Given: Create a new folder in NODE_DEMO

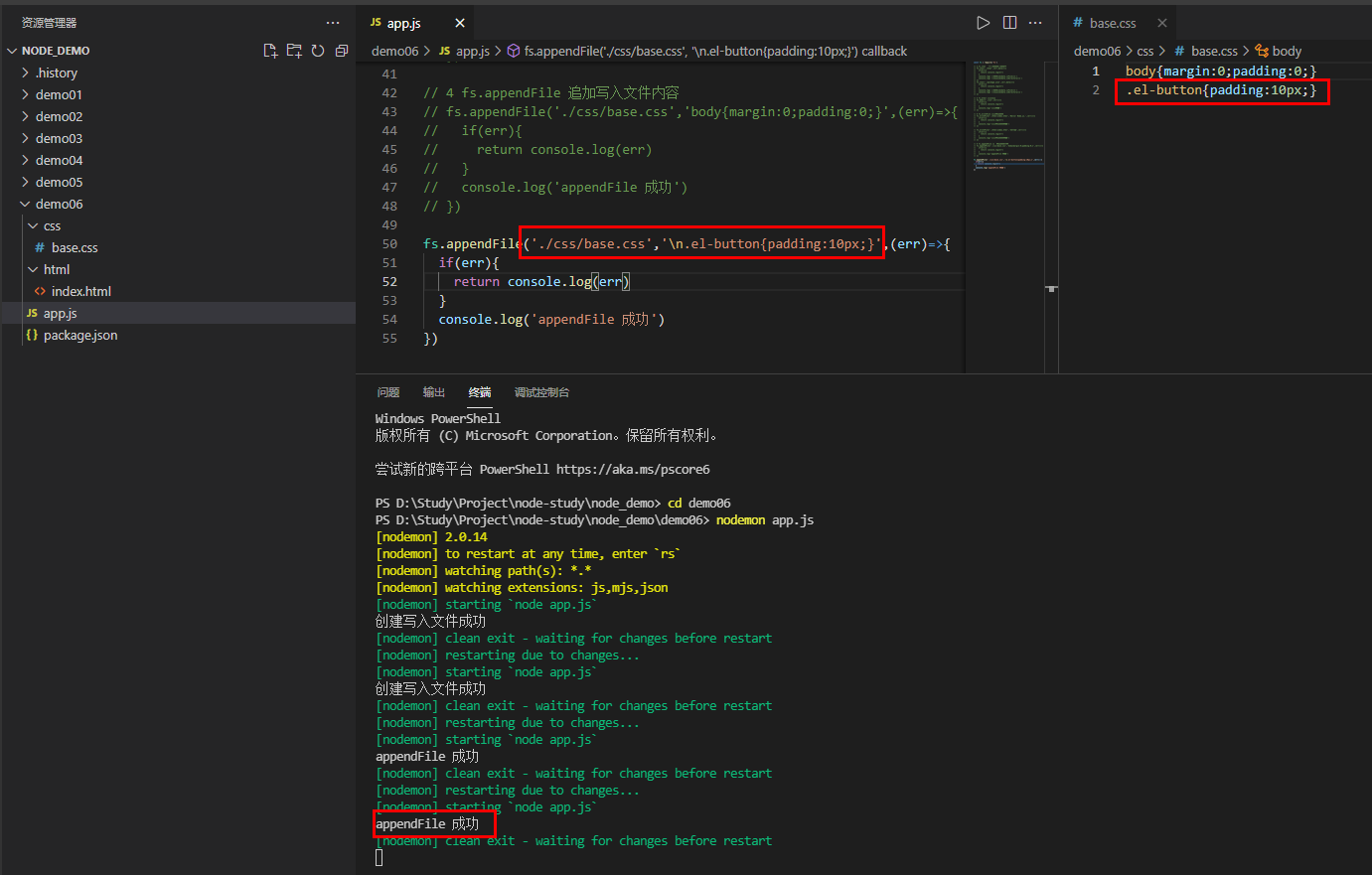Looking at the screenshot, I should point(294,50).
